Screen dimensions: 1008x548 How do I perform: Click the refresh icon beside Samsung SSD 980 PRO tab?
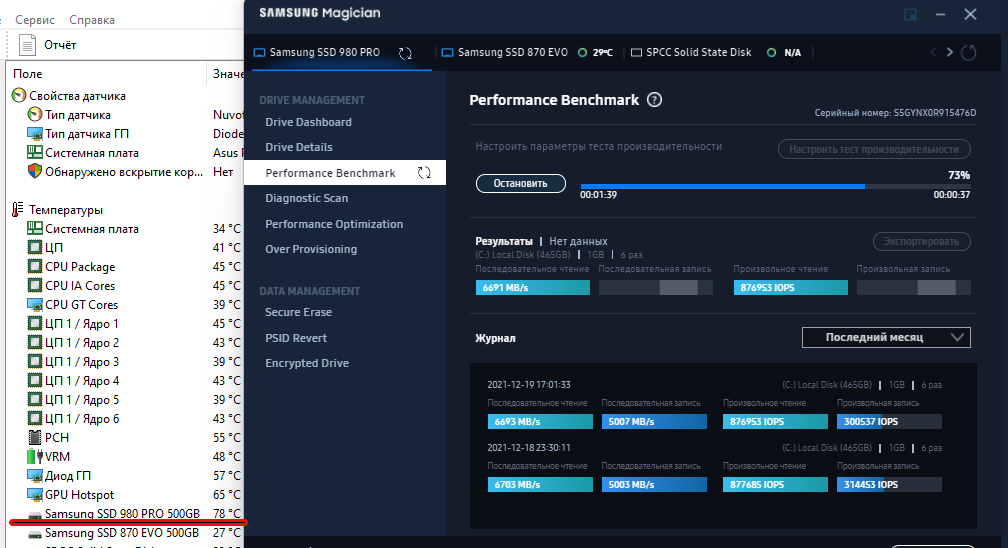click(x=405, y=53)
